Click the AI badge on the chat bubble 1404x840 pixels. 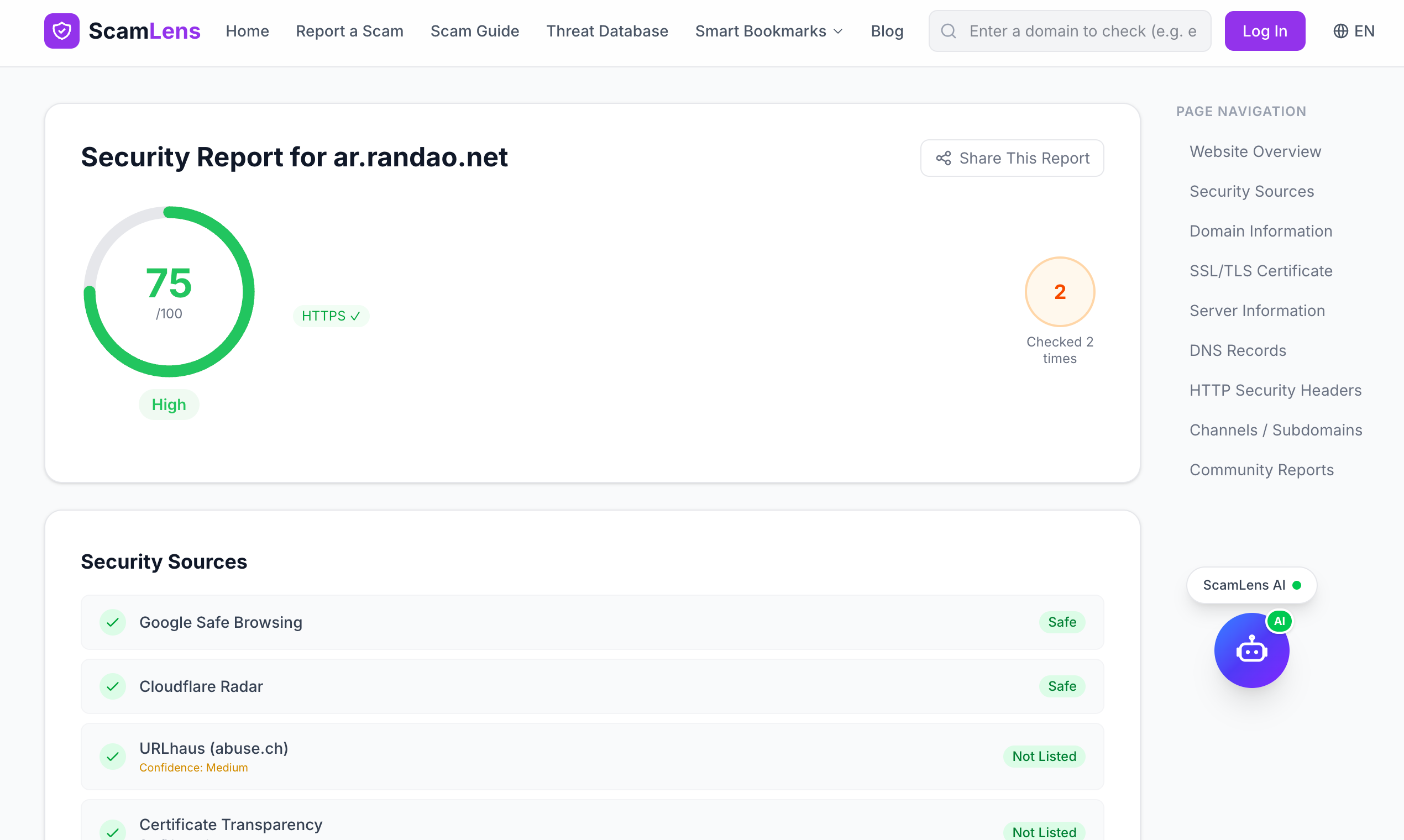click(1281, 621)
